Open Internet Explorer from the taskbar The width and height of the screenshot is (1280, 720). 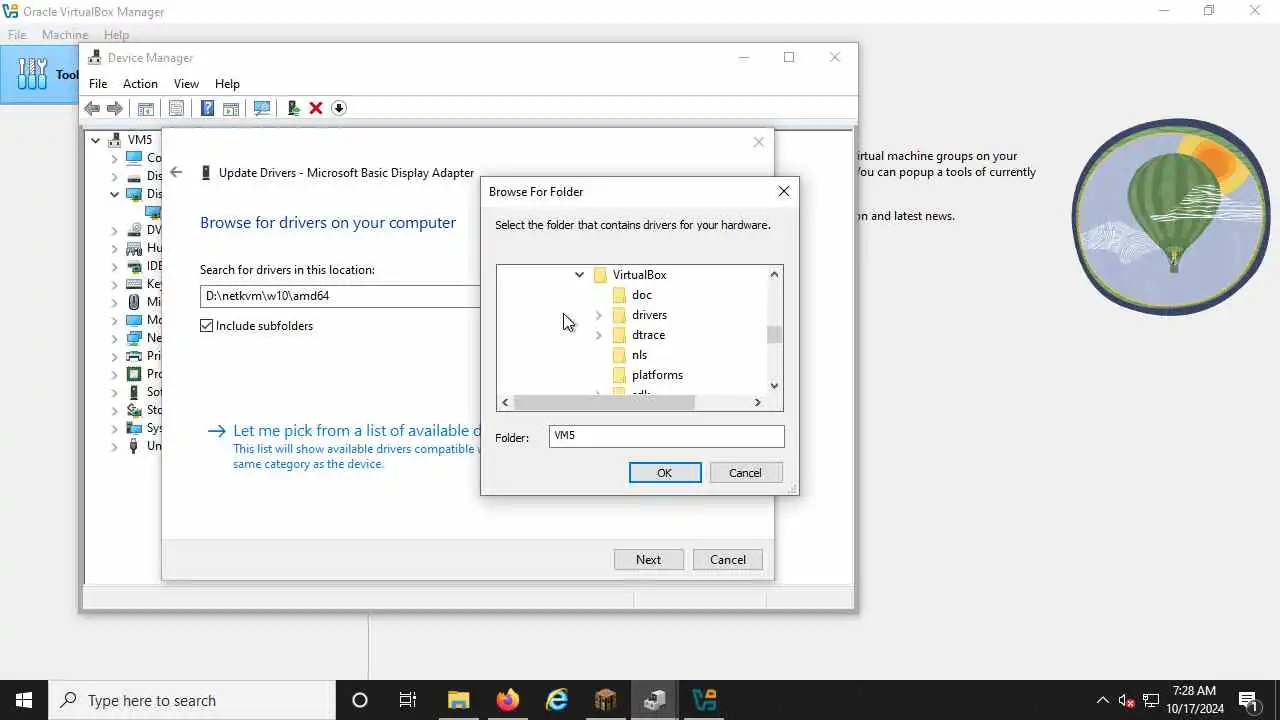point(557,700)
